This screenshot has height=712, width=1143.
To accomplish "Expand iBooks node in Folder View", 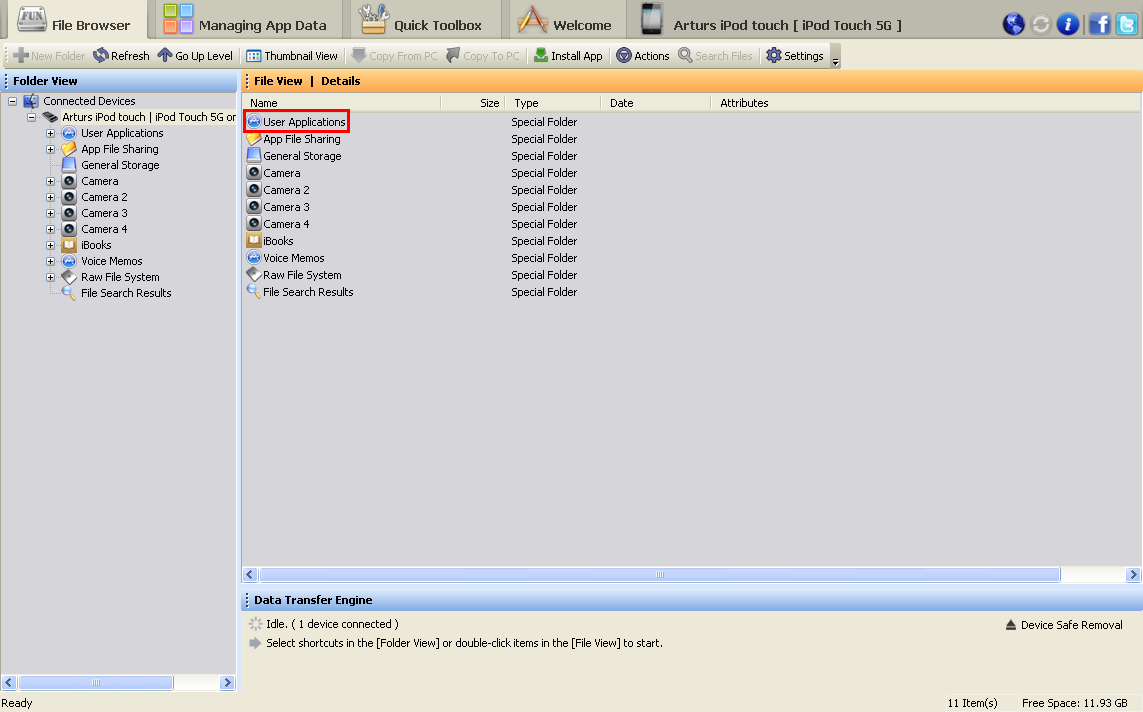I will pos(50,246).
